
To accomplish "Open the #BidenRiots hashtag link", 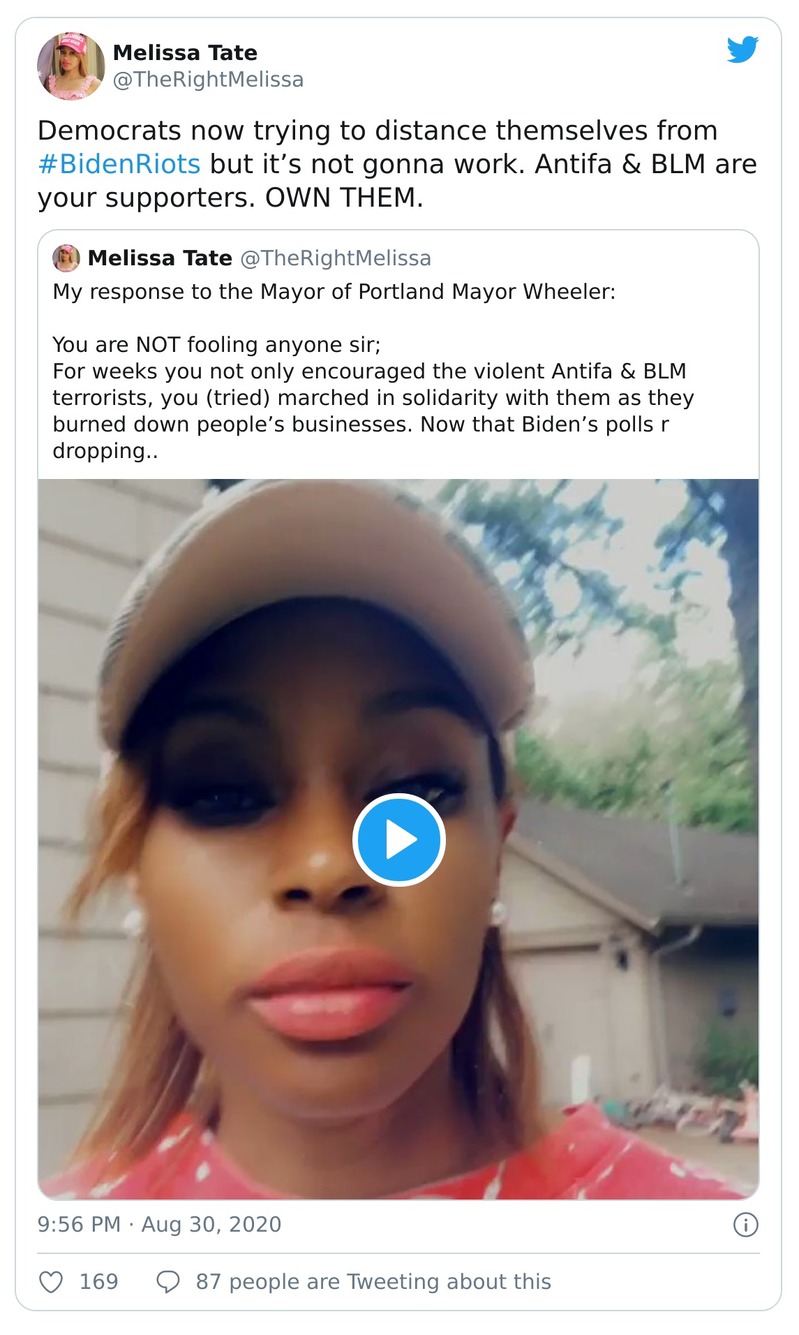I will pos(119,164).
